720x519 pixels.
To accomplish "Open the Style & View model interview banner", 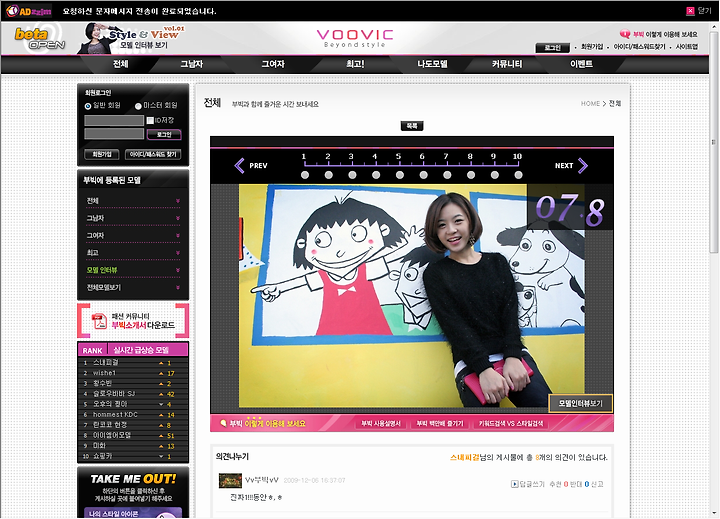I will 133,38.
